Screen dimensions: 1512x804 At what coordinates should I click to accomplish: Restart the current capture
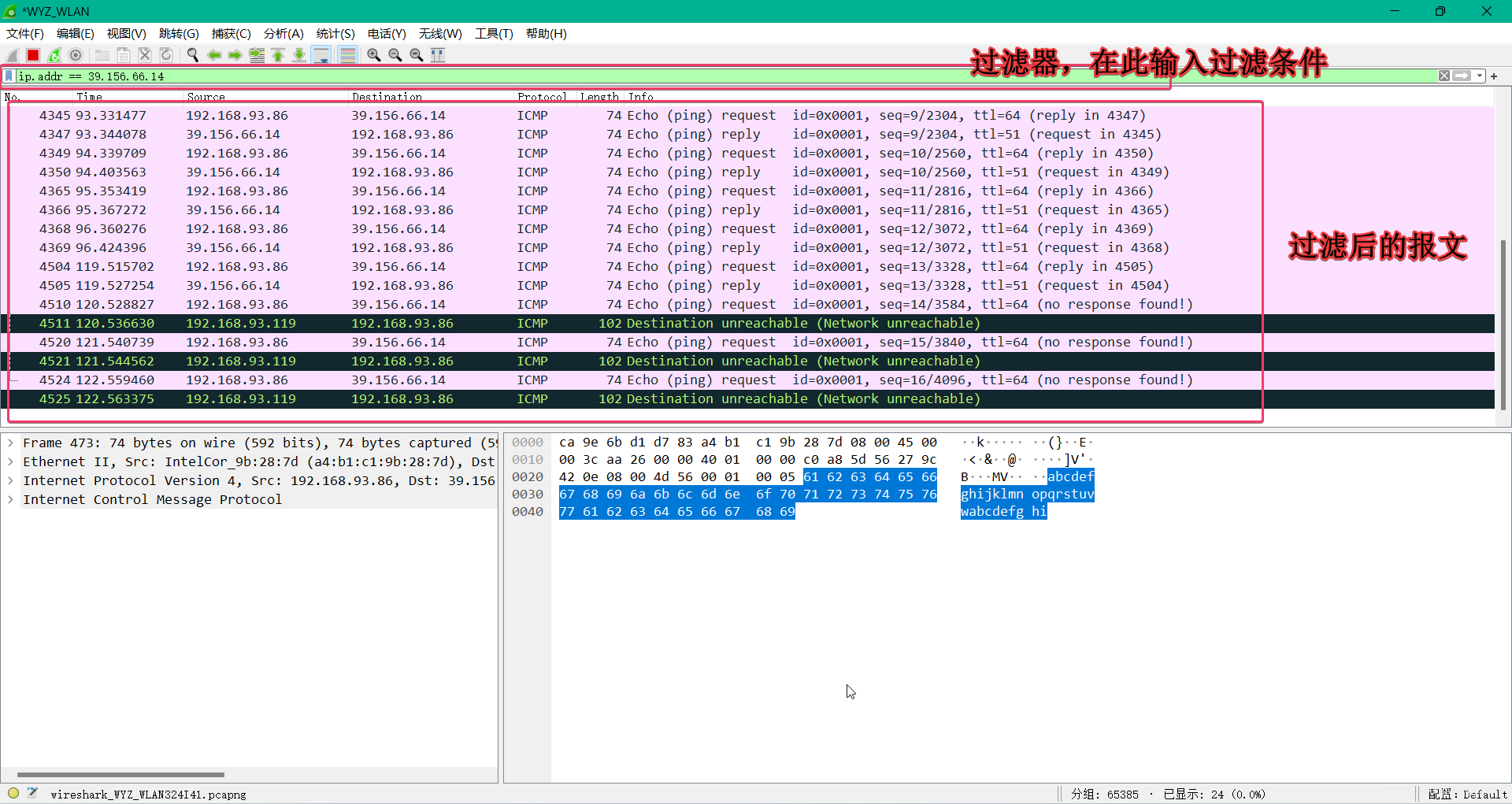(54, 55)
